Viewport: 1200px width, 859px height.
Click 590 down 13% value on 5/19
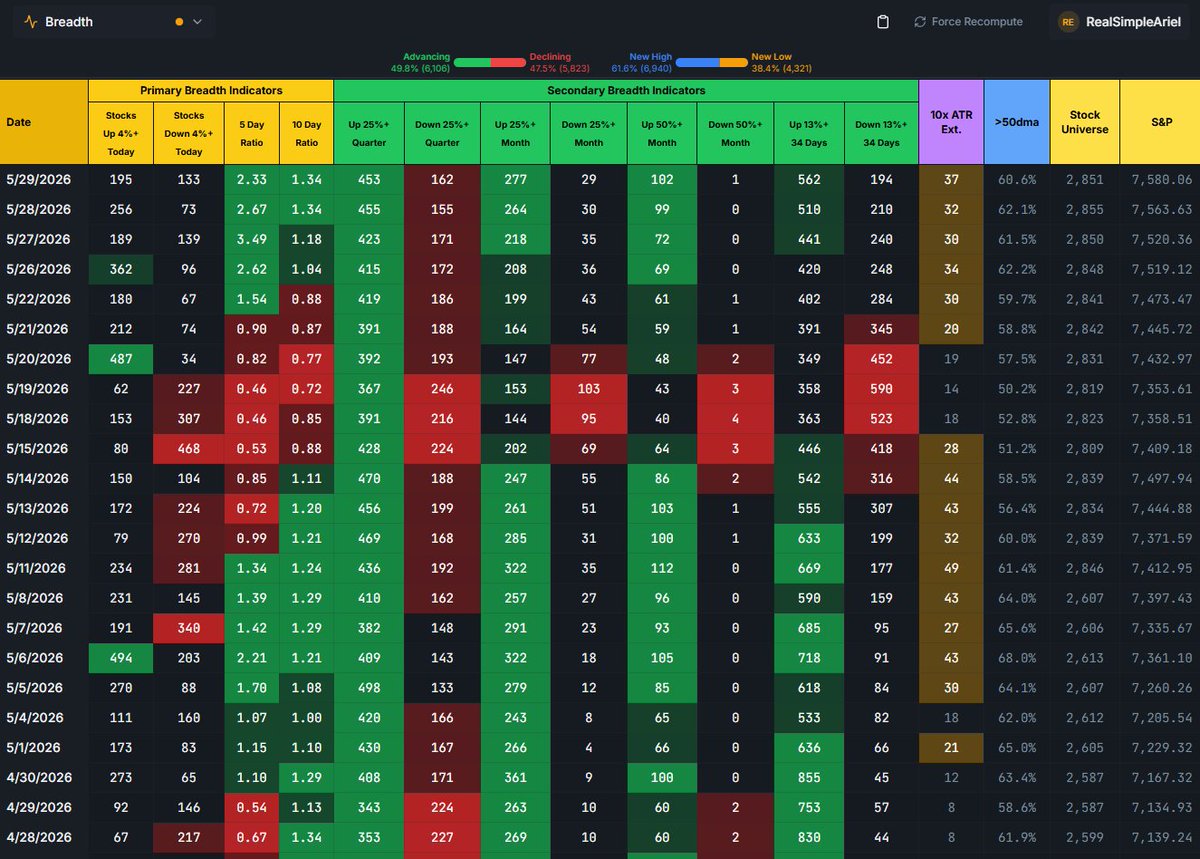tap(881, 389)
